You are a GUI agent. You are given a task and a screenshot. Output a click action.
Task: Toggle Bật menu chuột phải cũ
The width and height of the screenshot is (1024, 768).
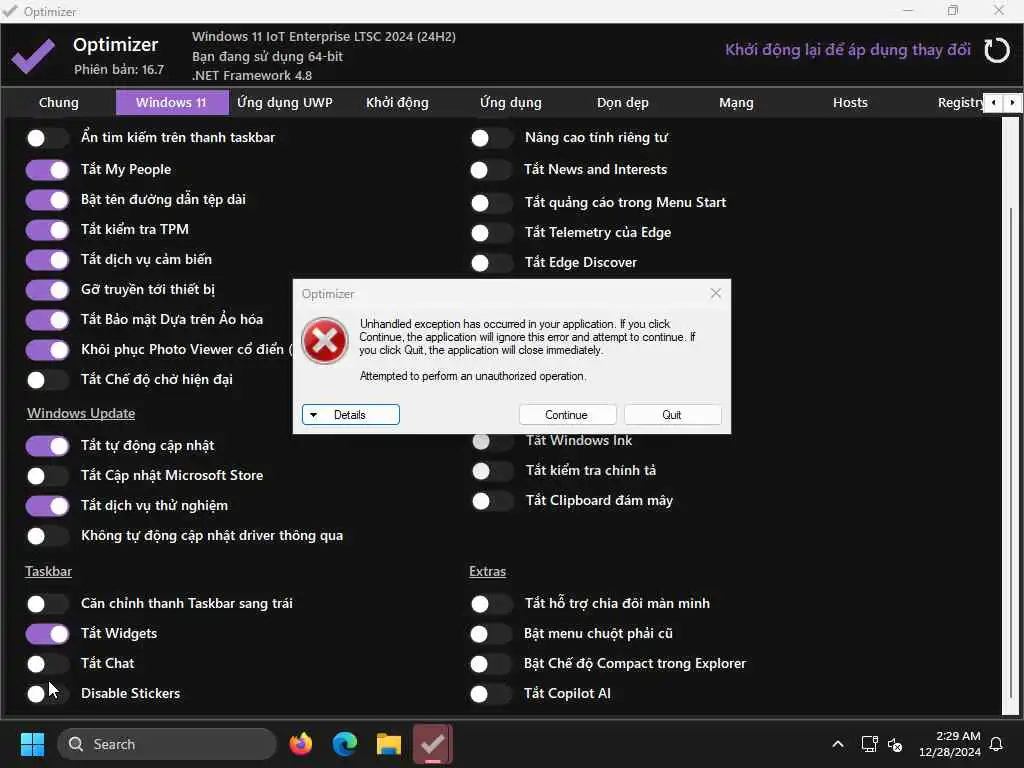[x=491, y=633]
